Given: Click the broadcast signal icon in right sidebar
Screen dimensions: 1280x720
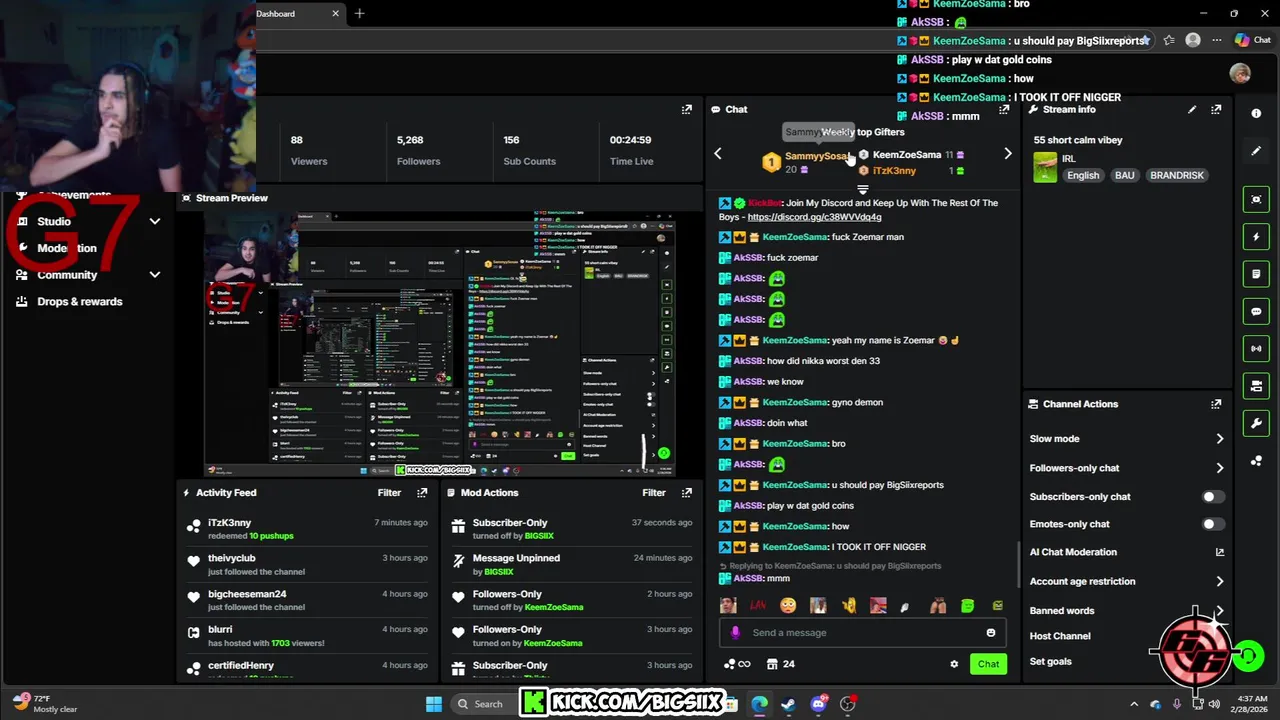Looking at the screenshot, I should click(1257, 349).
